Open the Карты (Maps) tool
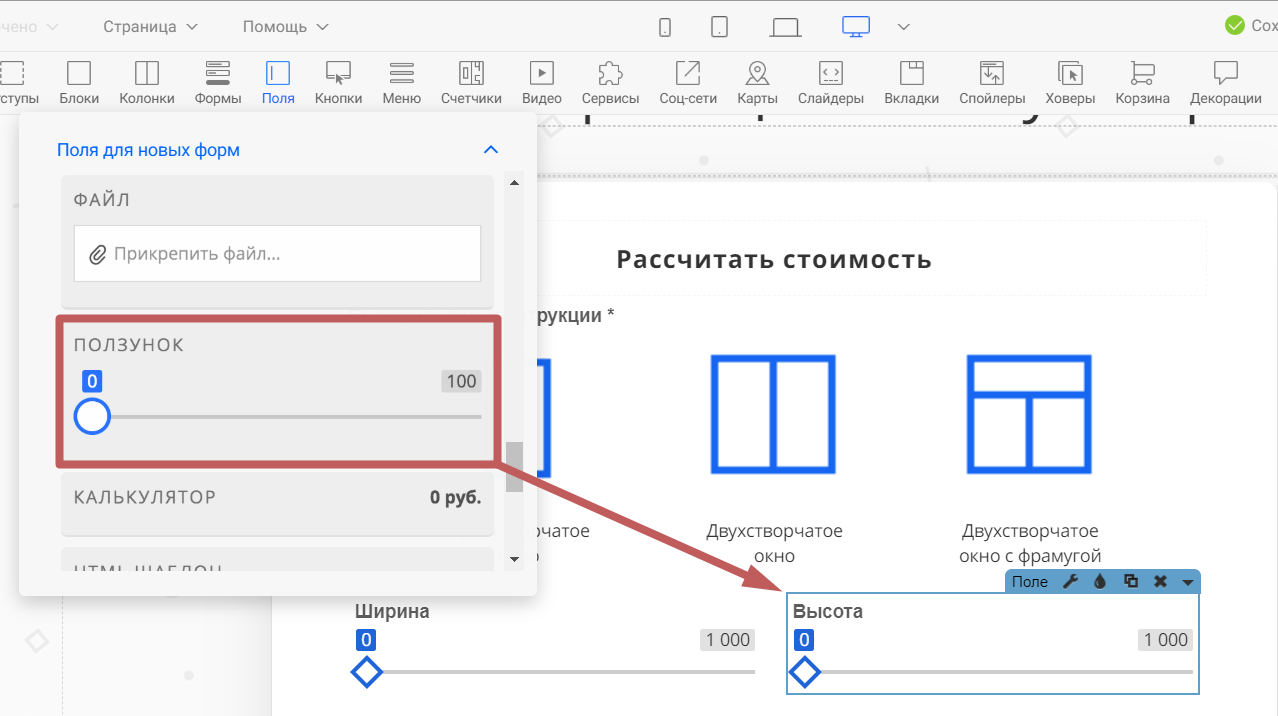Viewport: 1278px width, 716px height. (x=757, y=82)
